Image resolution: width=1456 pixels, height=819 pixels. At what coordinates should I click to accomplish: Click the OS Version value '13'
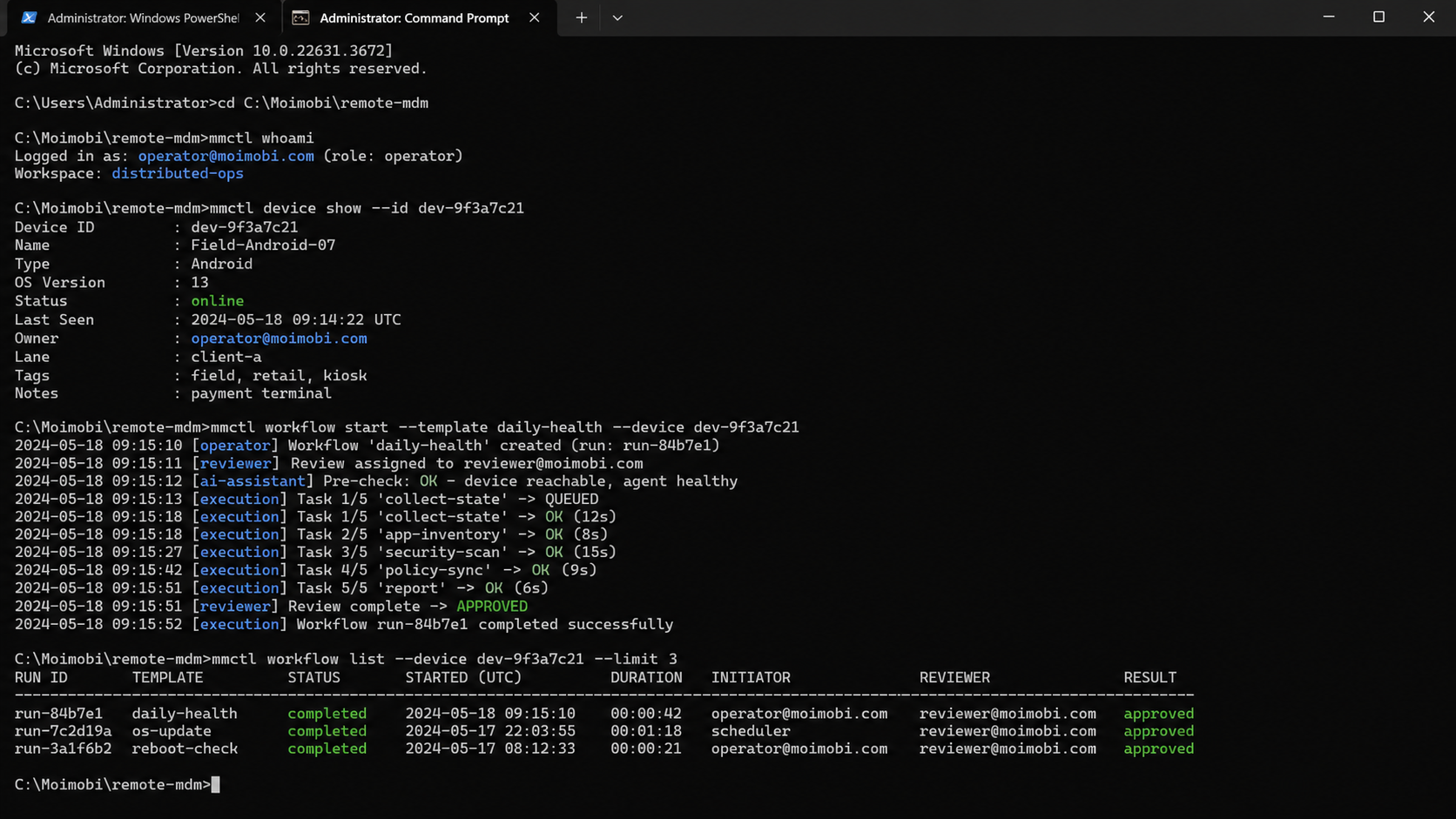click(200, 283)
